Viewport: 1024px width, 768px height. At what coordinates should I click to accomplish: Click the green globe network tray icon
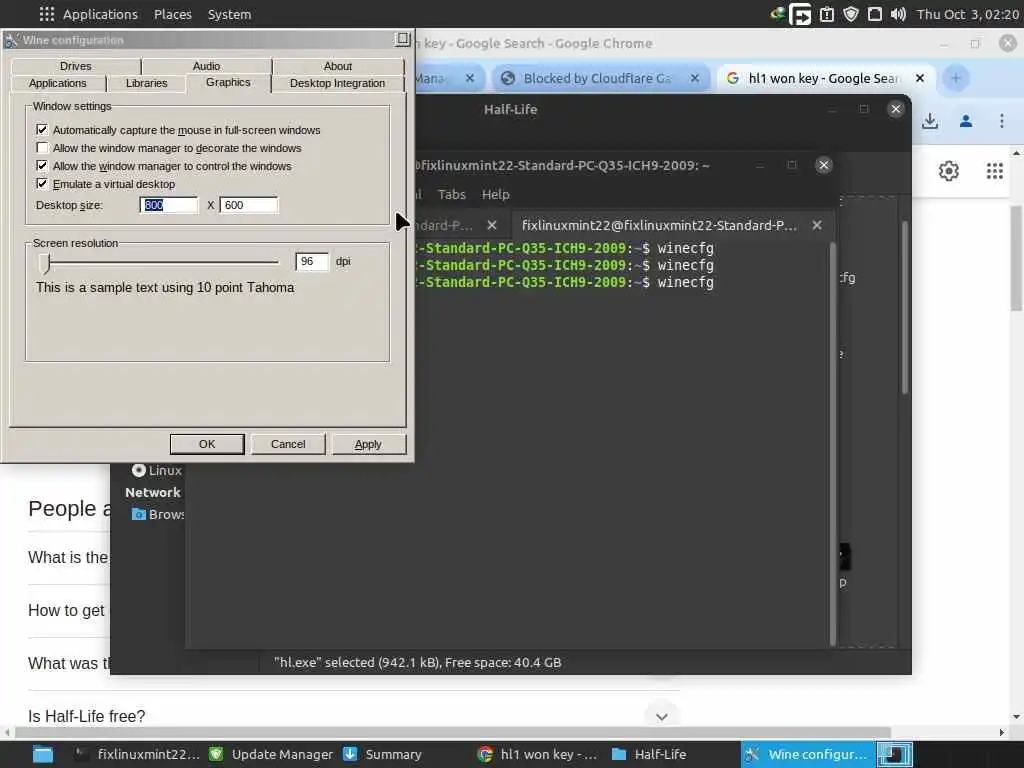[x=777, y=14]
